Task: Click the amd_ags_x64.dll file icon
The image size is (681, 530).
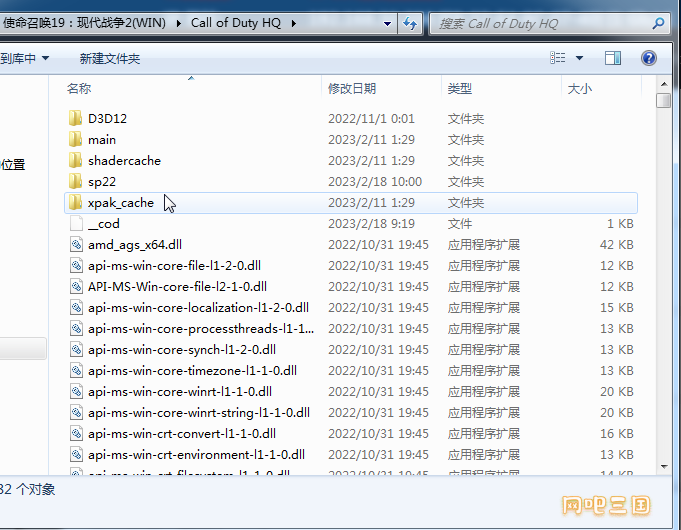Action: tap(76, 244)
